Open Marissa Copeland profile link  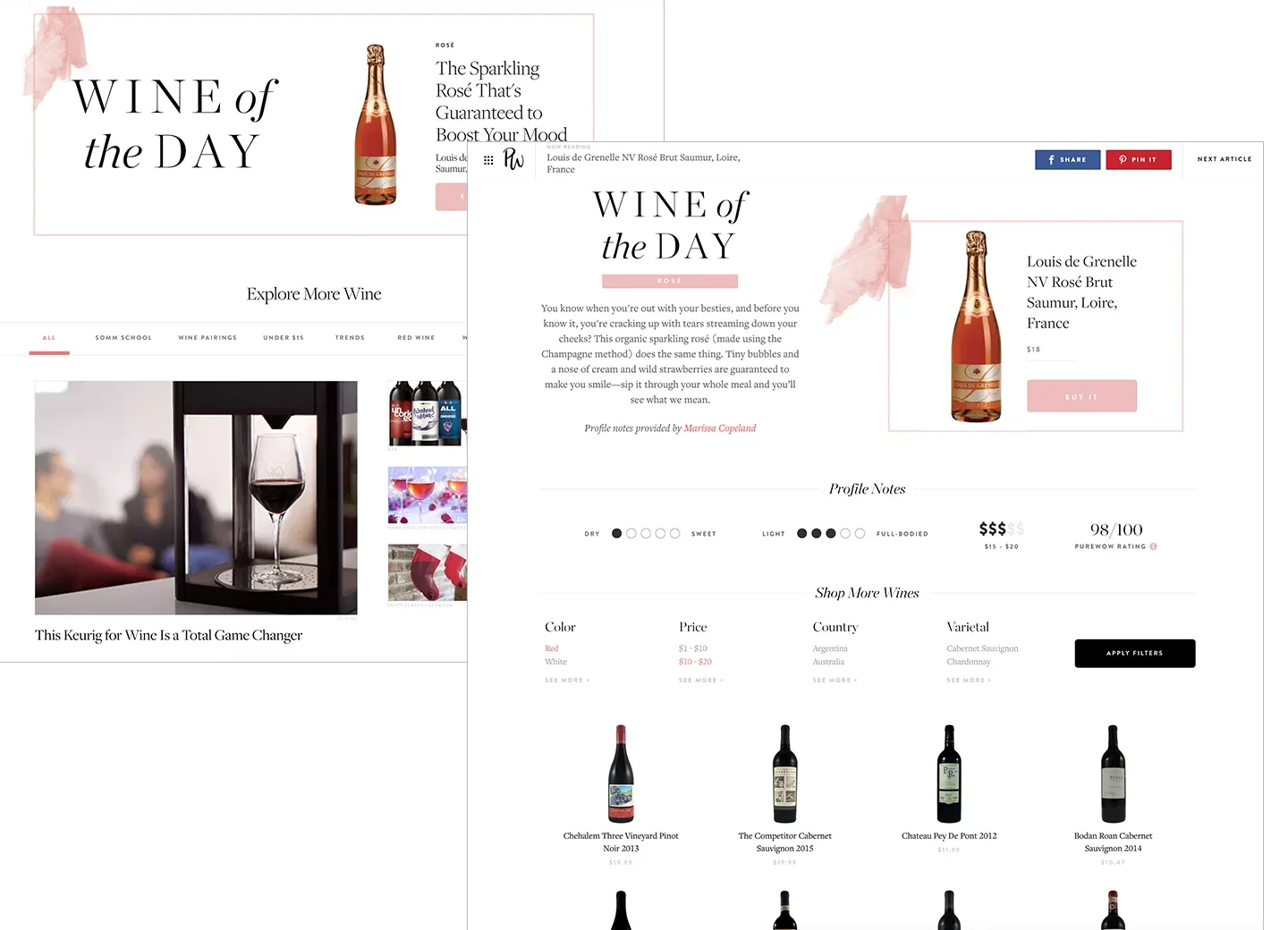tap(720, 428)
